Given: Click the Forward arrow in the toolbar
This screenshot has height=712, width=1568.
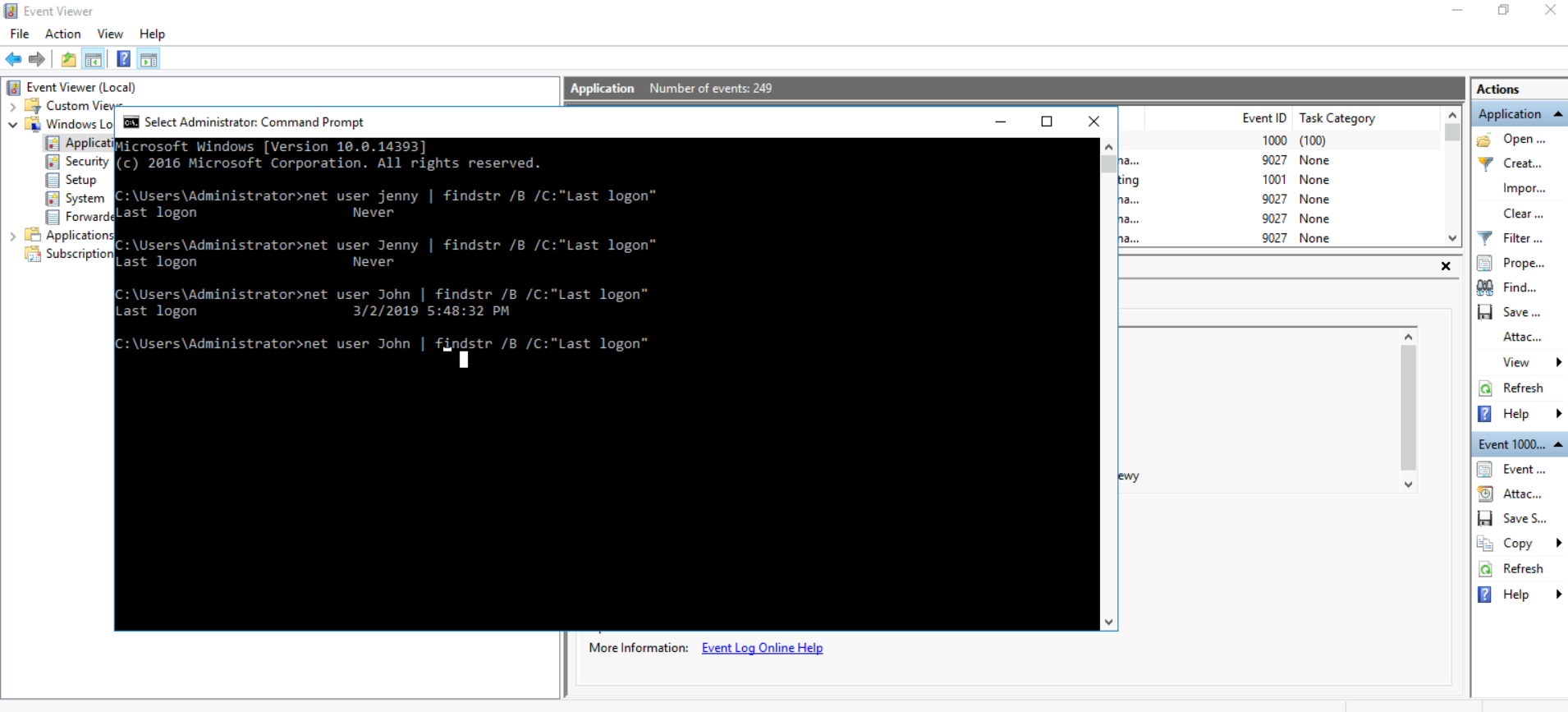Looking at the screenshot, I should pos(37,59).
